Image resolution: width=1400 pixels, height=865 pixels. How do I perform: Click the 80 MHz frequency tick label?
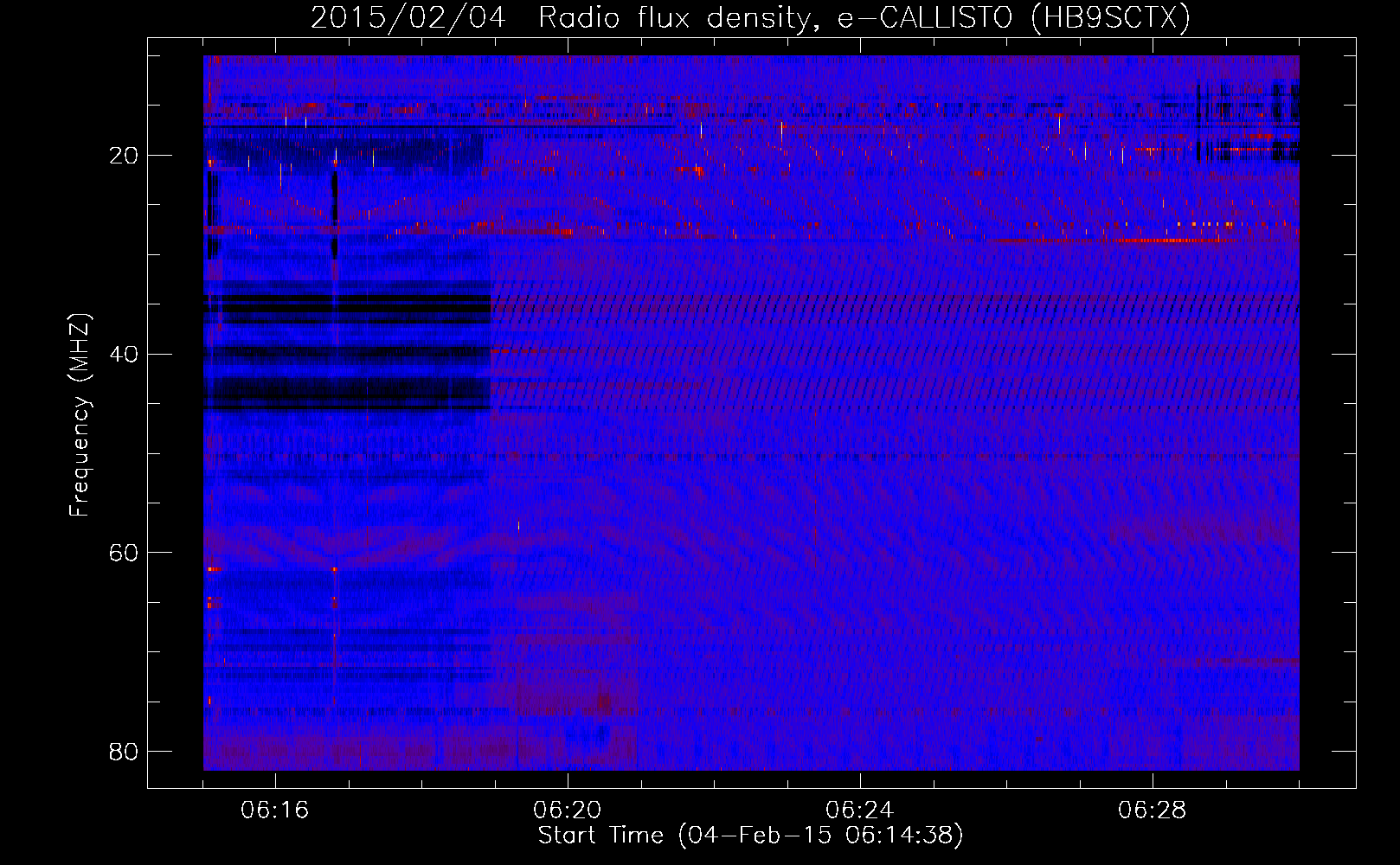124,752
